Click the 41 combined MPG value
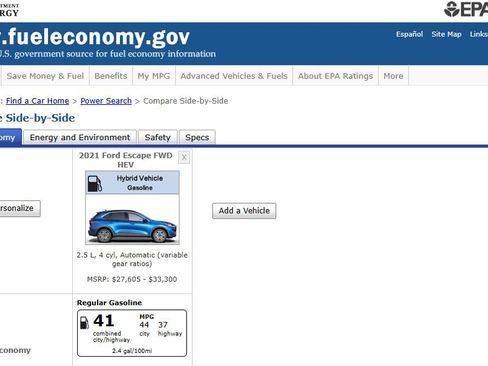Image resolution: width=488 pixels, height=366 pixels. pos(104,321)
